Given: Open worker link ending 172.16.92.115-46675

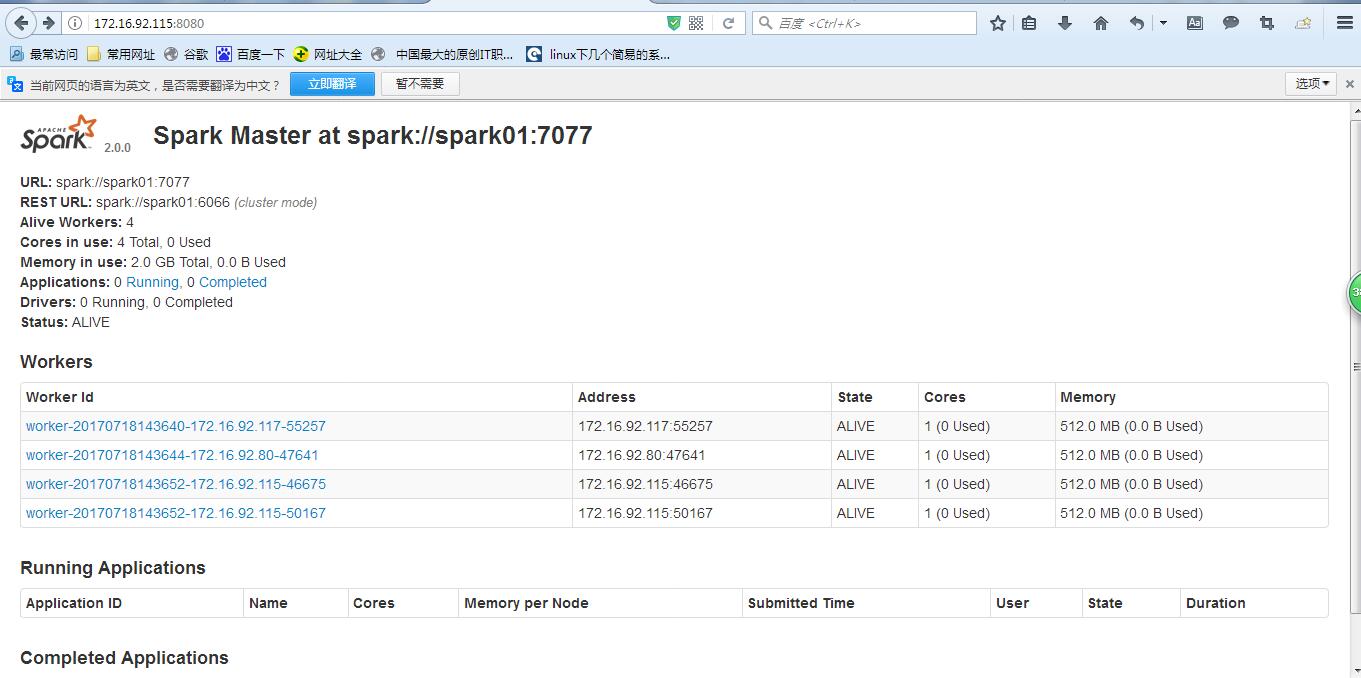Looking at the screenshot, I should pyautogui.click(x=176, y=484).
